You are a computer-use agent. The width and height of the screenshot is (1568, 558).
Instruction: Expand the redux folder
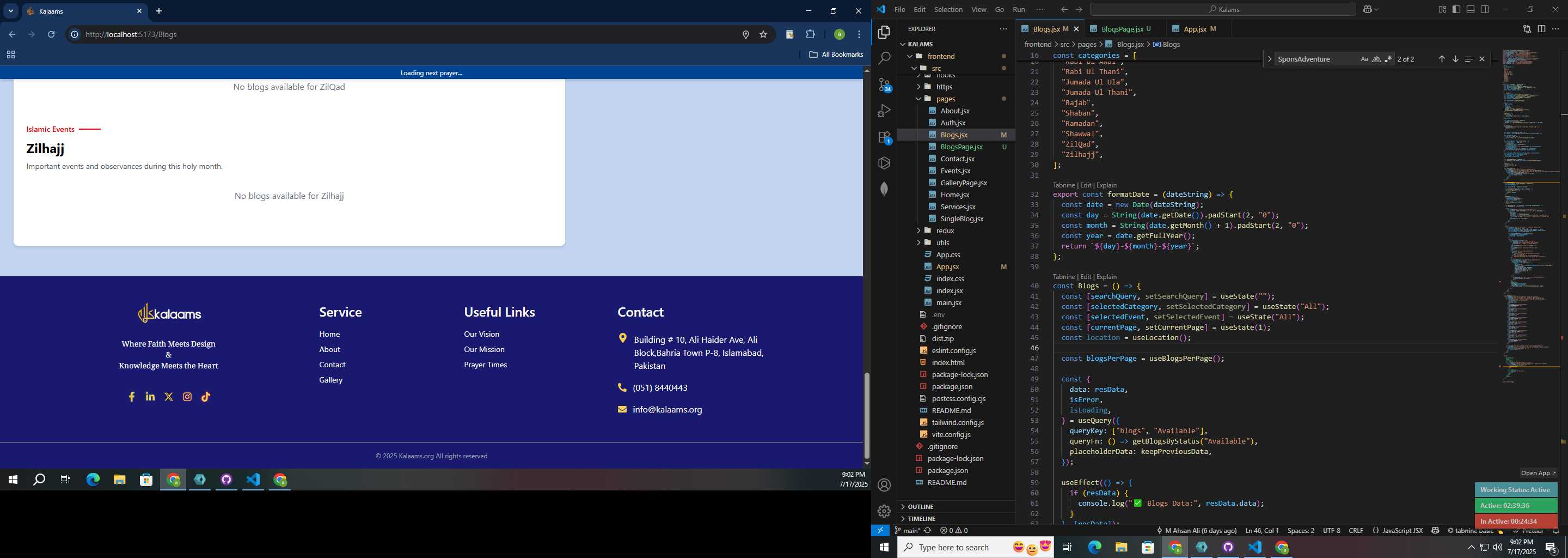918,231
